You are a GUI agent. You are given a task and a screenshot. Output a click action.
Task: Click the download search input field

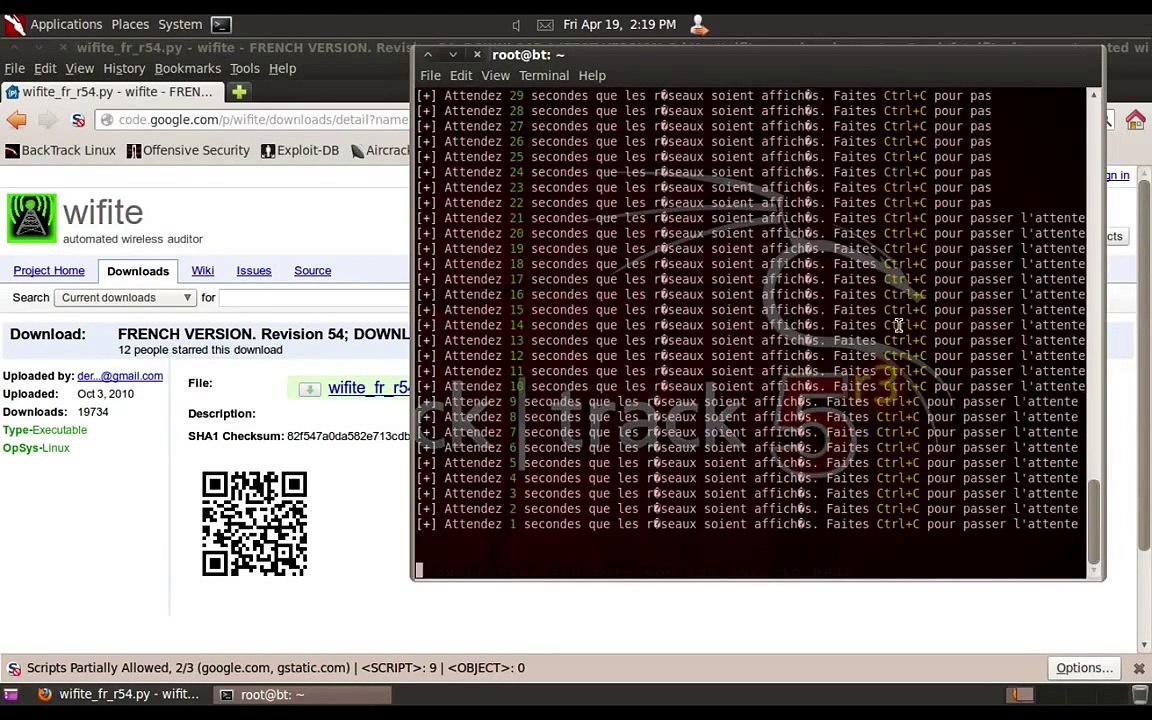314,298
